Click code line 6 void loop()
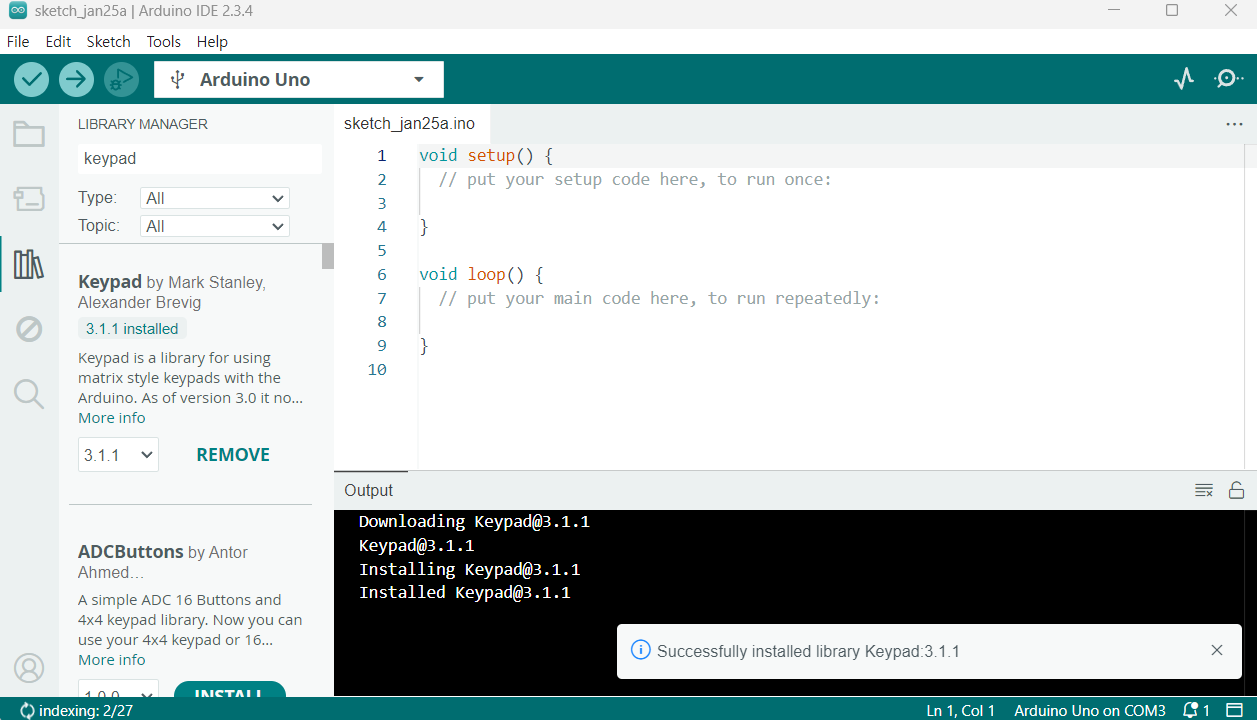The image size is (1257, 720). pos(481,274)
